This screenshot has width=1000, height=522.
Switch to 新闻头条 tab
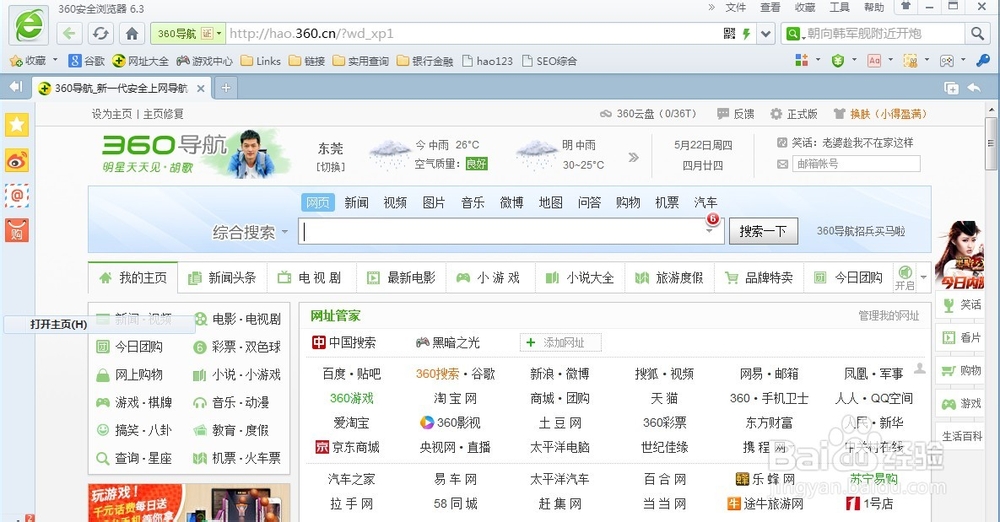pyautogui.click(x=223, y=278)
